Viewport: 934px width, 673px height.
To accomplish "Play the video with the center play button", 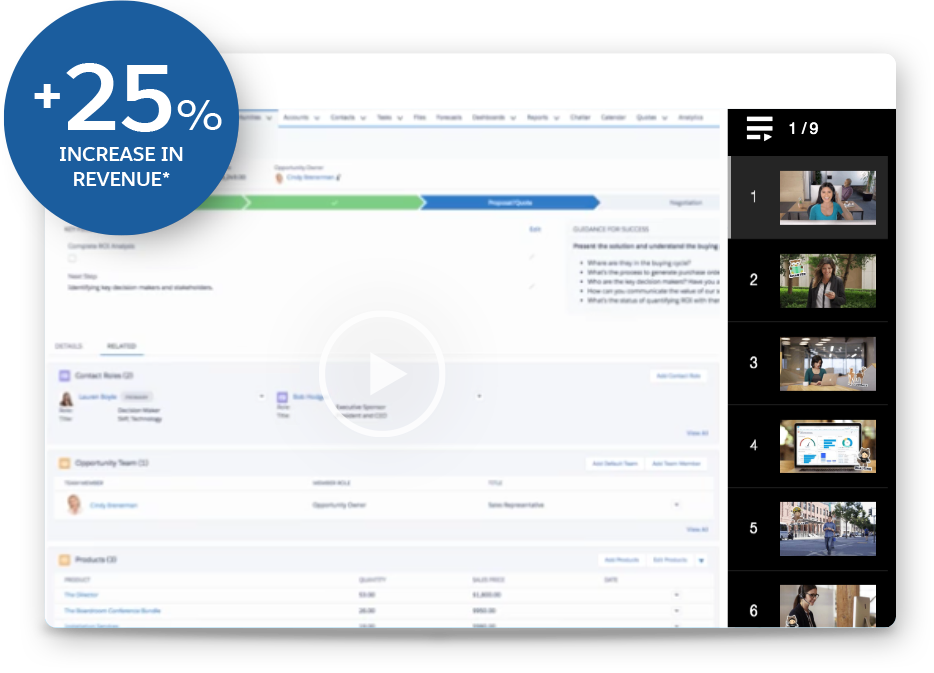I will pyautogui.click(x=382, y=374).
